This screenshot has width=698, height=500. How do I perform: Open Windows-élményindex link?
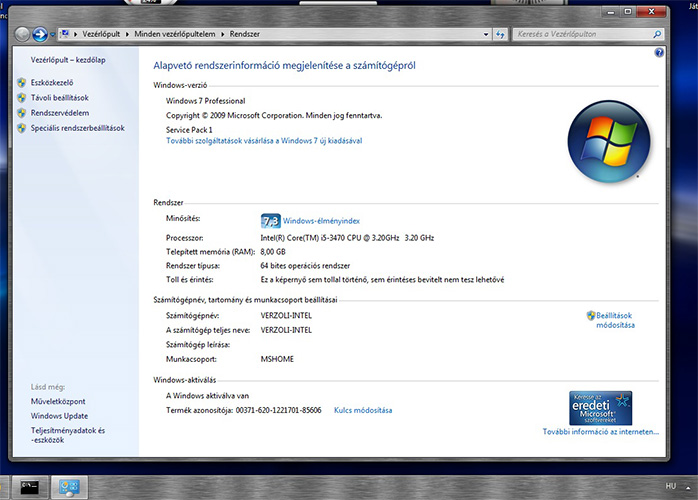point(321,221)
